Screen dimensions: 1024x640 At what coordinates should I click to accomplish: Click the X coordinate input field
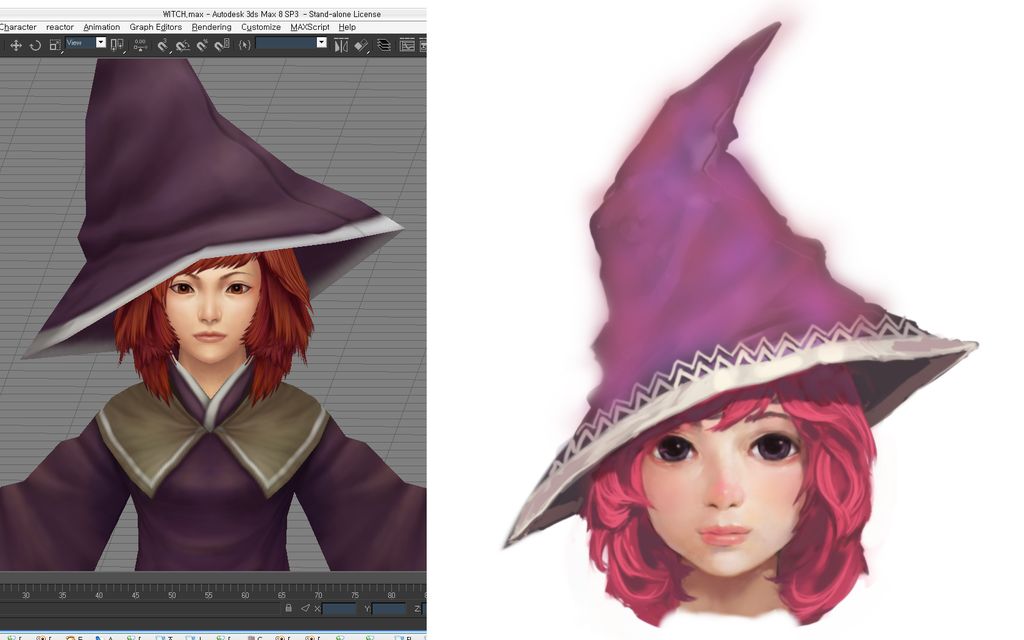(x=340, y=609)
